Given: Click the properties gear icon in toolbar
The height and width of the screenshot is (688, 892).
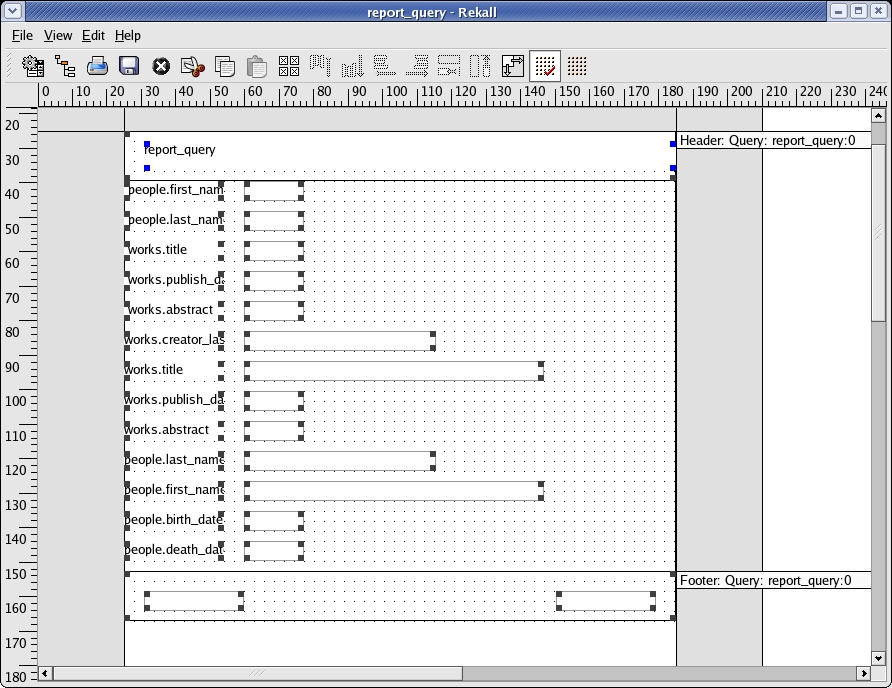Looking at the screenshot, I should (33, 67).
